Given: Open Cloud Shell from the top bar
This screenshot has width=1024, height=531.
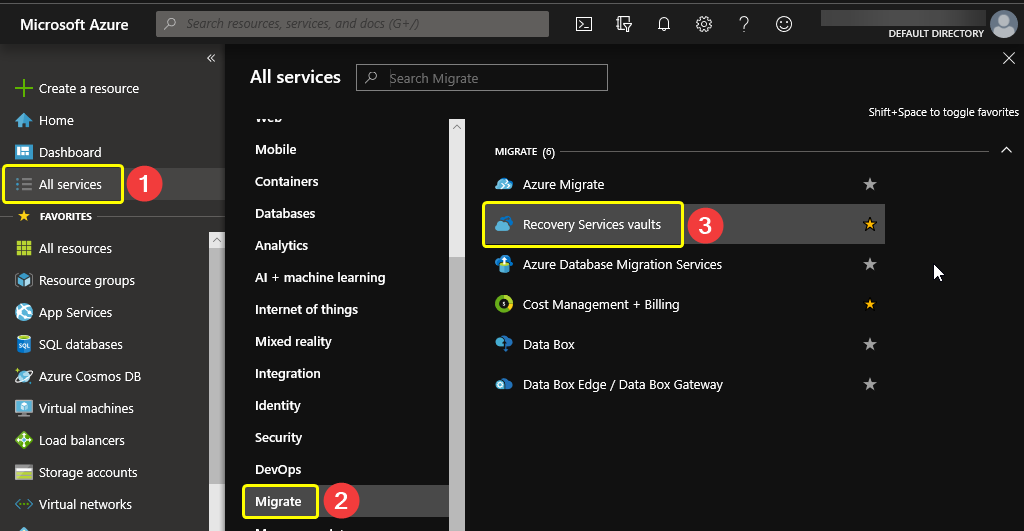Looking at the screenshot, I should click(x=584, y=24).
